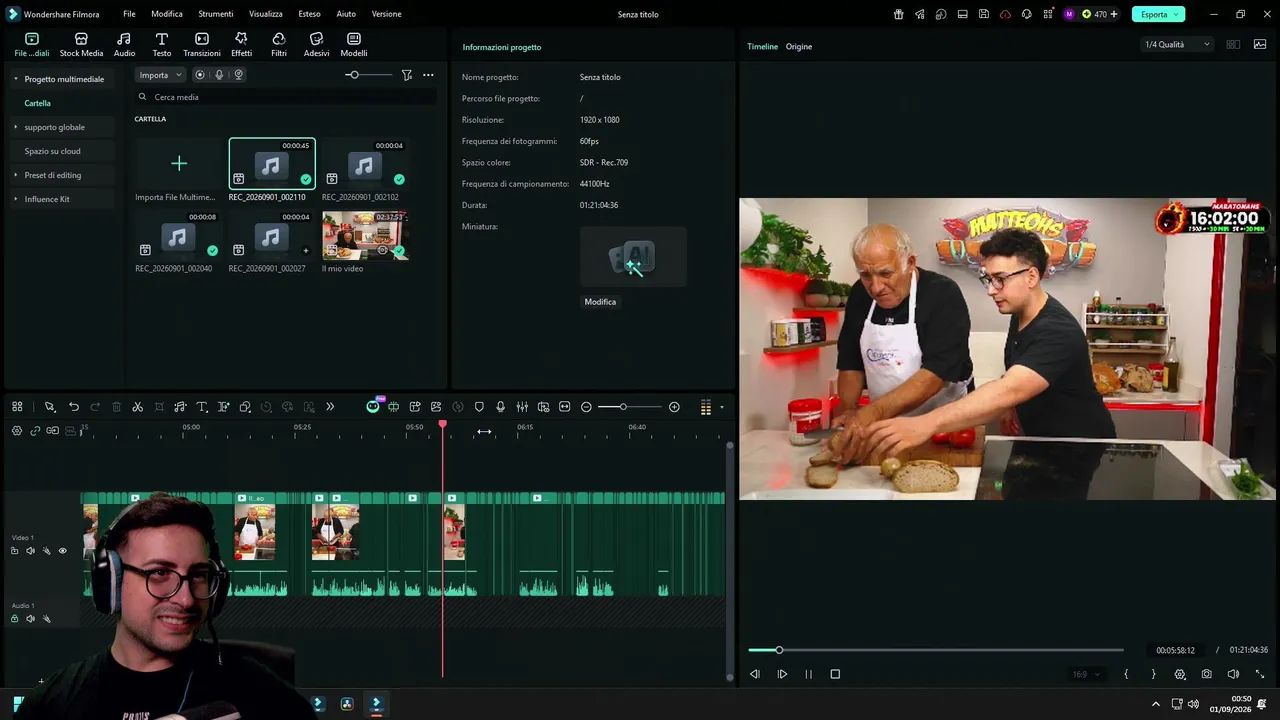
Task: Open the File menu
Action: (x=129, y=14)
